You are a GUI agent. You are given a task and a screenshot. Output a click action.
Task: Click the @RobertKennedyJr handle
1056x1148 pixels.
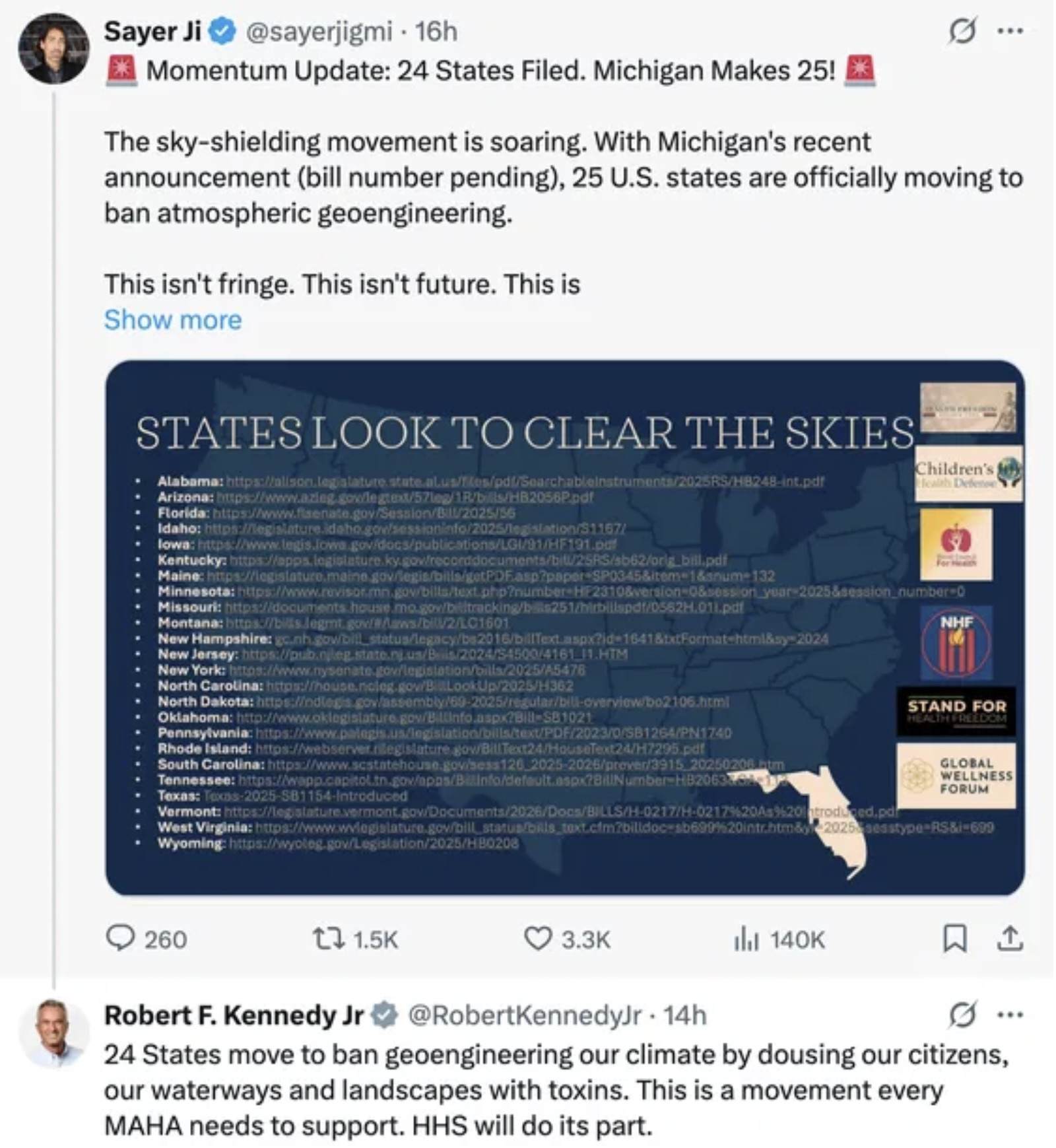point(525,1015)
